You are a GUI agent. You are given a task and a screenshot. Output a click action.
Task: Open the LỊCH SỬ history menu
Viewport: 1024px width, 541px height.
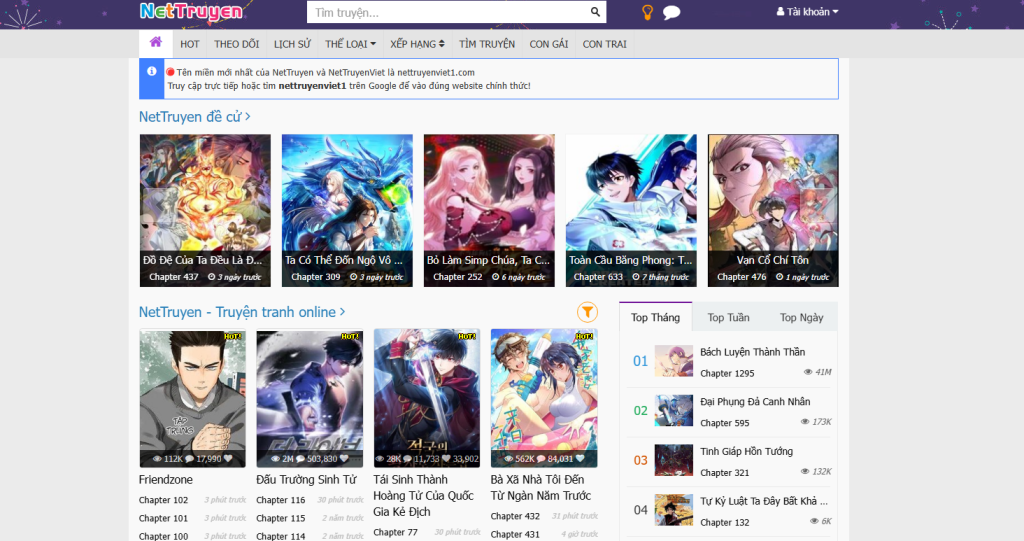tap(292, 44)
